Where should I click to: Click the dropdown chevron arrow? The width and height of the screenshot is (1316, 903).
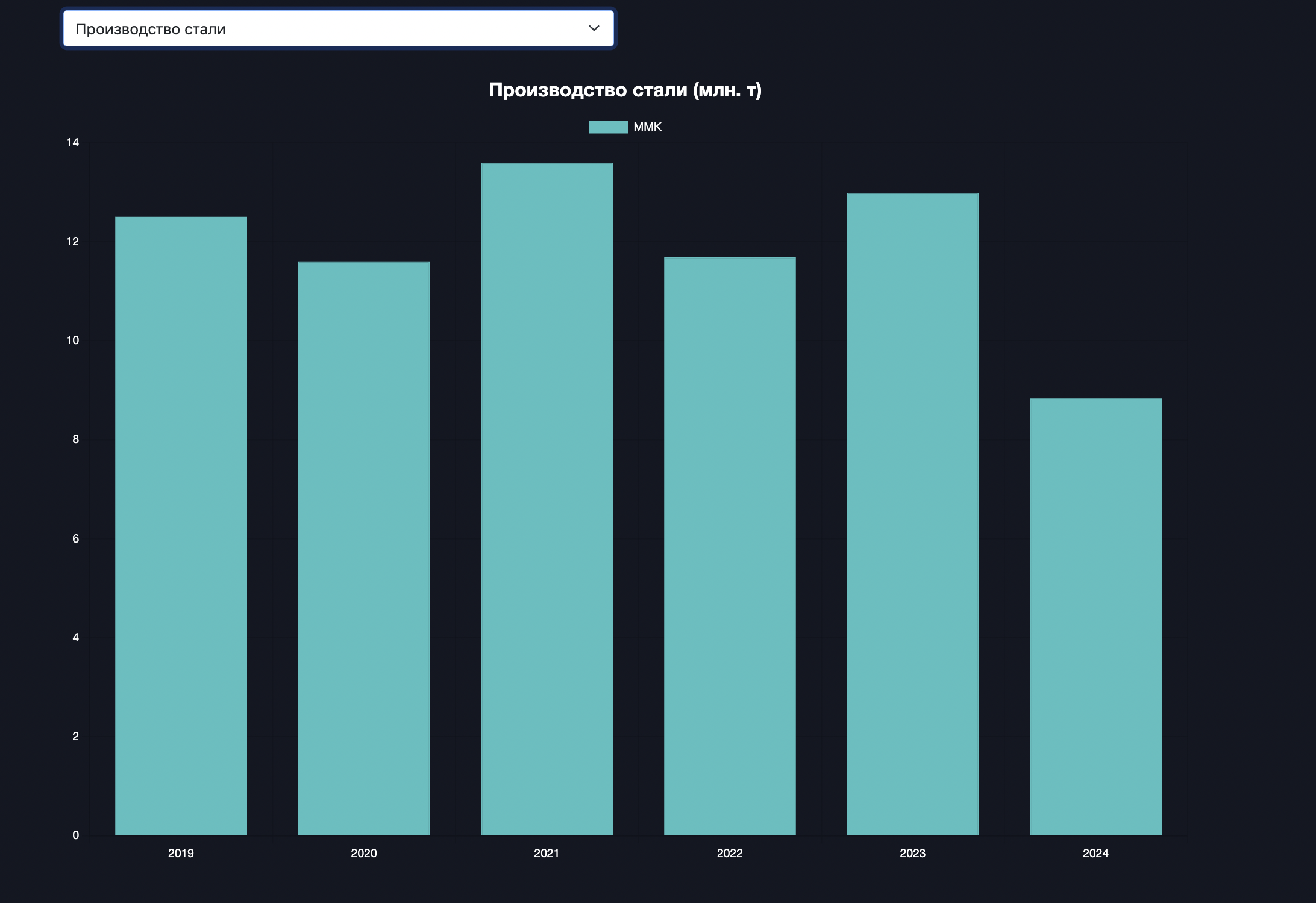pyautogui.click(x=594, y=28)
